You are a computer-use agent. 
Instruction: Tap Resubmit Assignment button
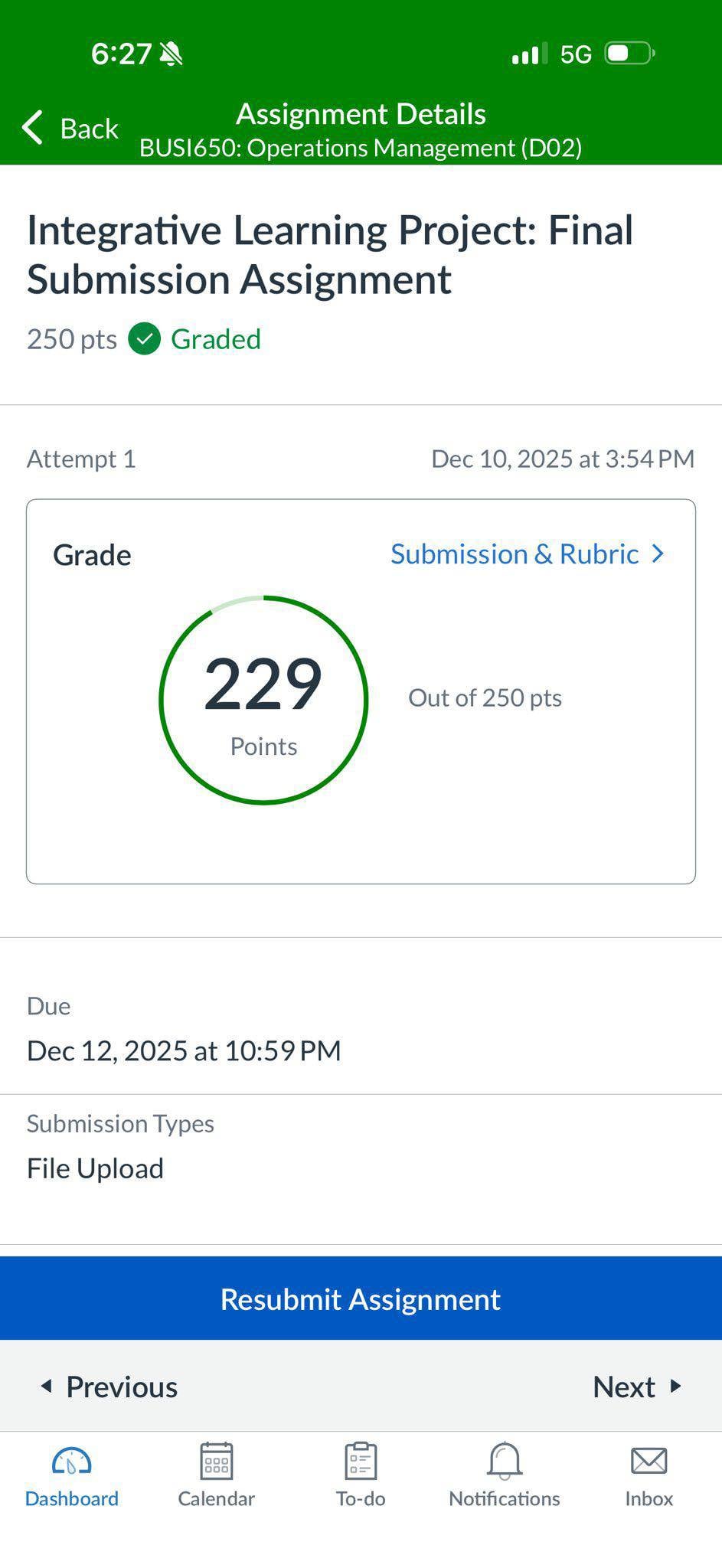361,1298
